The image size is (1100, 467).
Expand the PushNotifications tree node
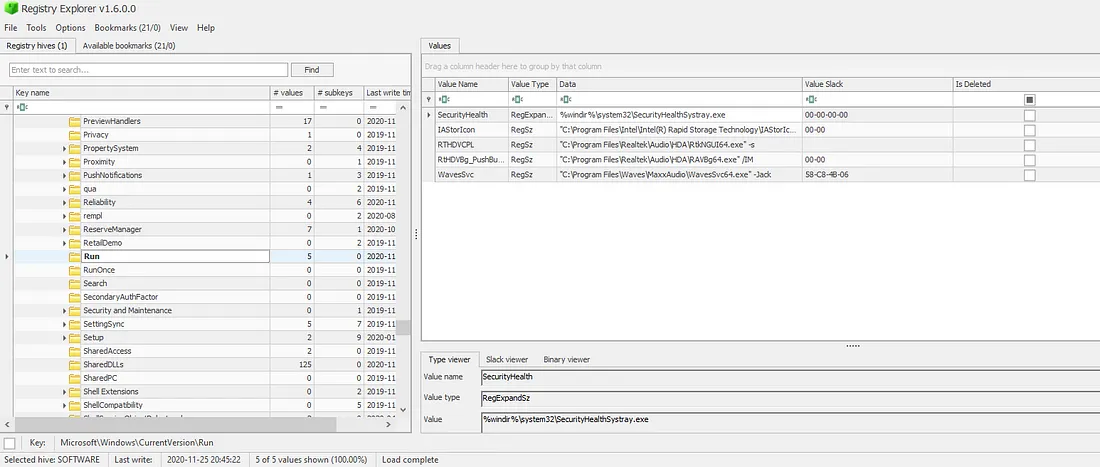[65, 175]
